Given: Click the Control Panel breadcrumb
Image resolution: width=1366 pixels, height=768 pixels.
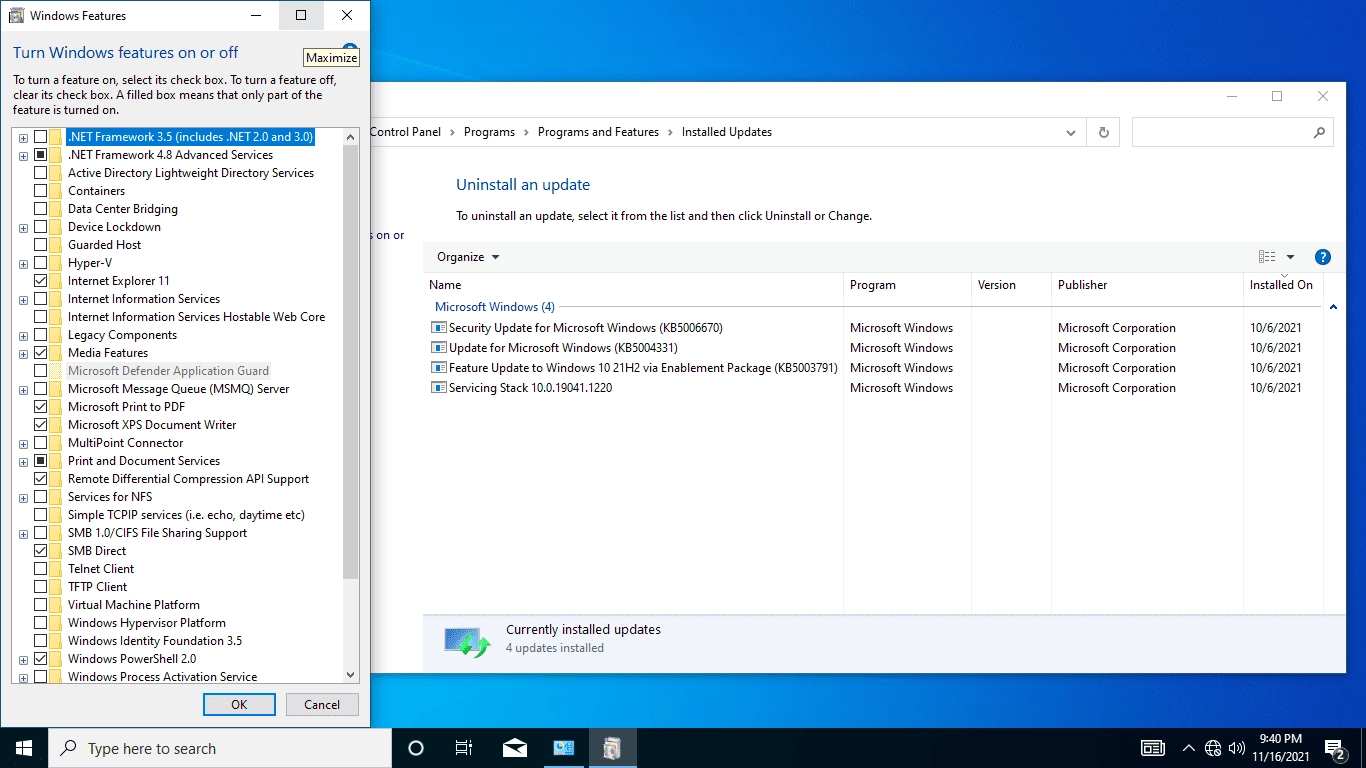Looking at the screenshot, I should pyautogui.click(x=405, y=132).
